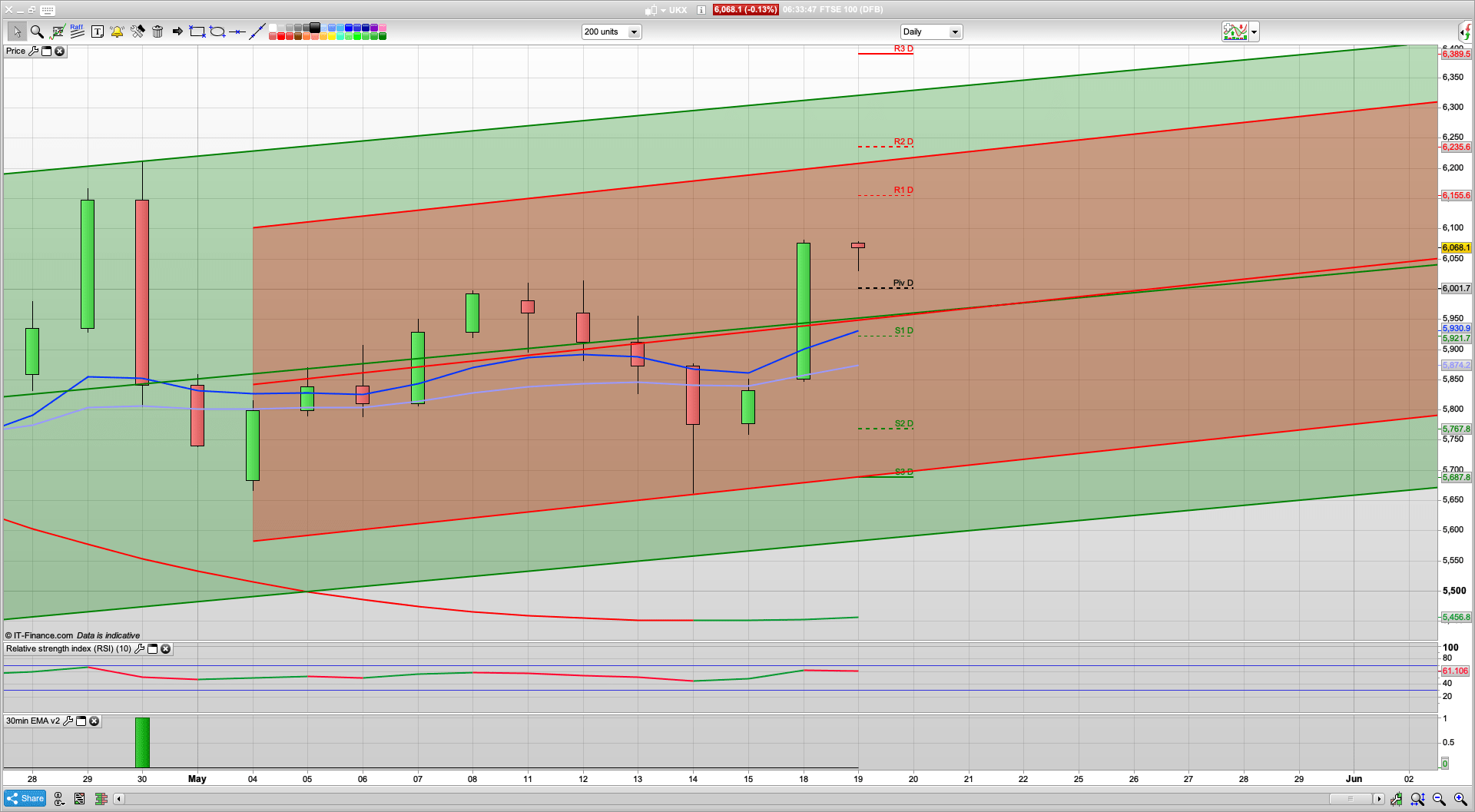Screen dimensions: 1475x812
Task: Expand the add-indicator dropdown arrow
Action: (1255, 32)
